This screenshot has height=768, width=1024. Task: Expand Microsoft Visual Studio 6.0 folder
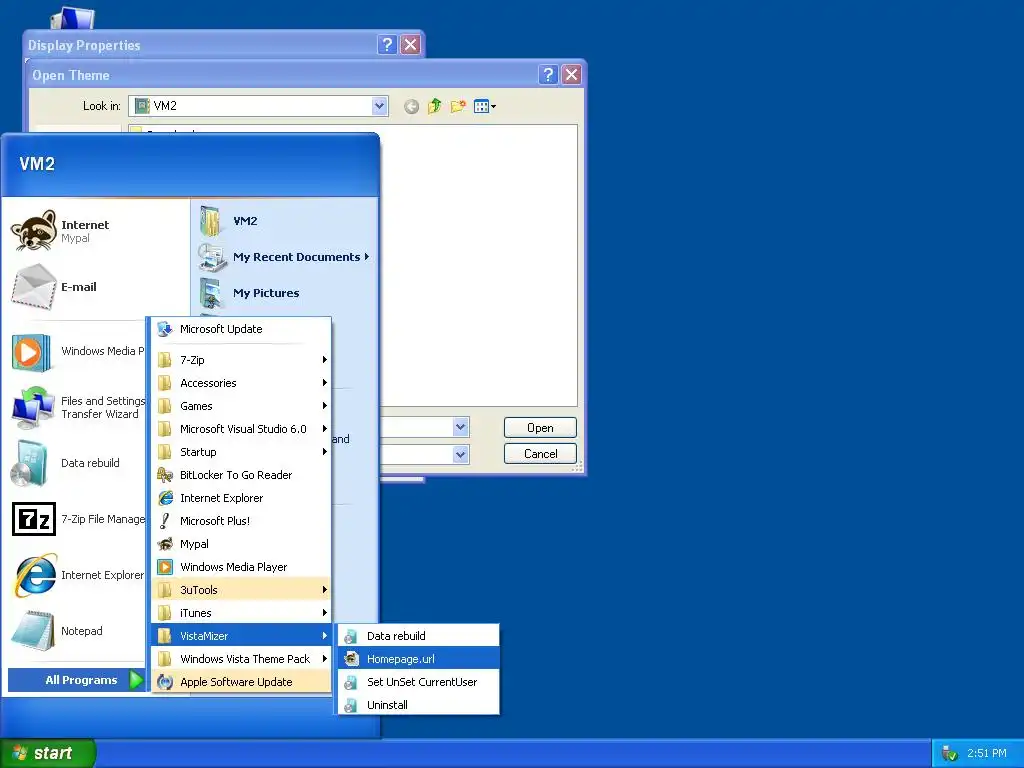point(241,429)
